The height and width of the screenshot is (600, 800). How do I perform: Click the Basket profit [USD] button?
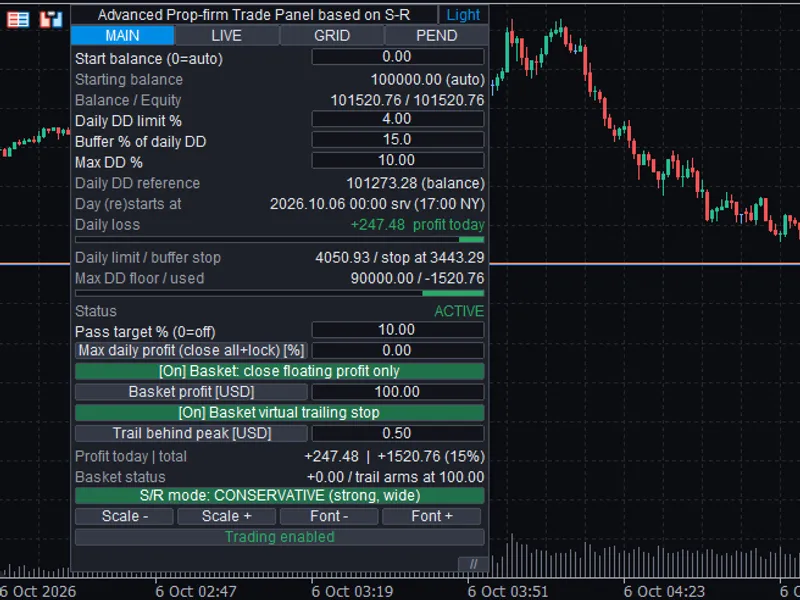pyautogui.click(x=191, y=392)
